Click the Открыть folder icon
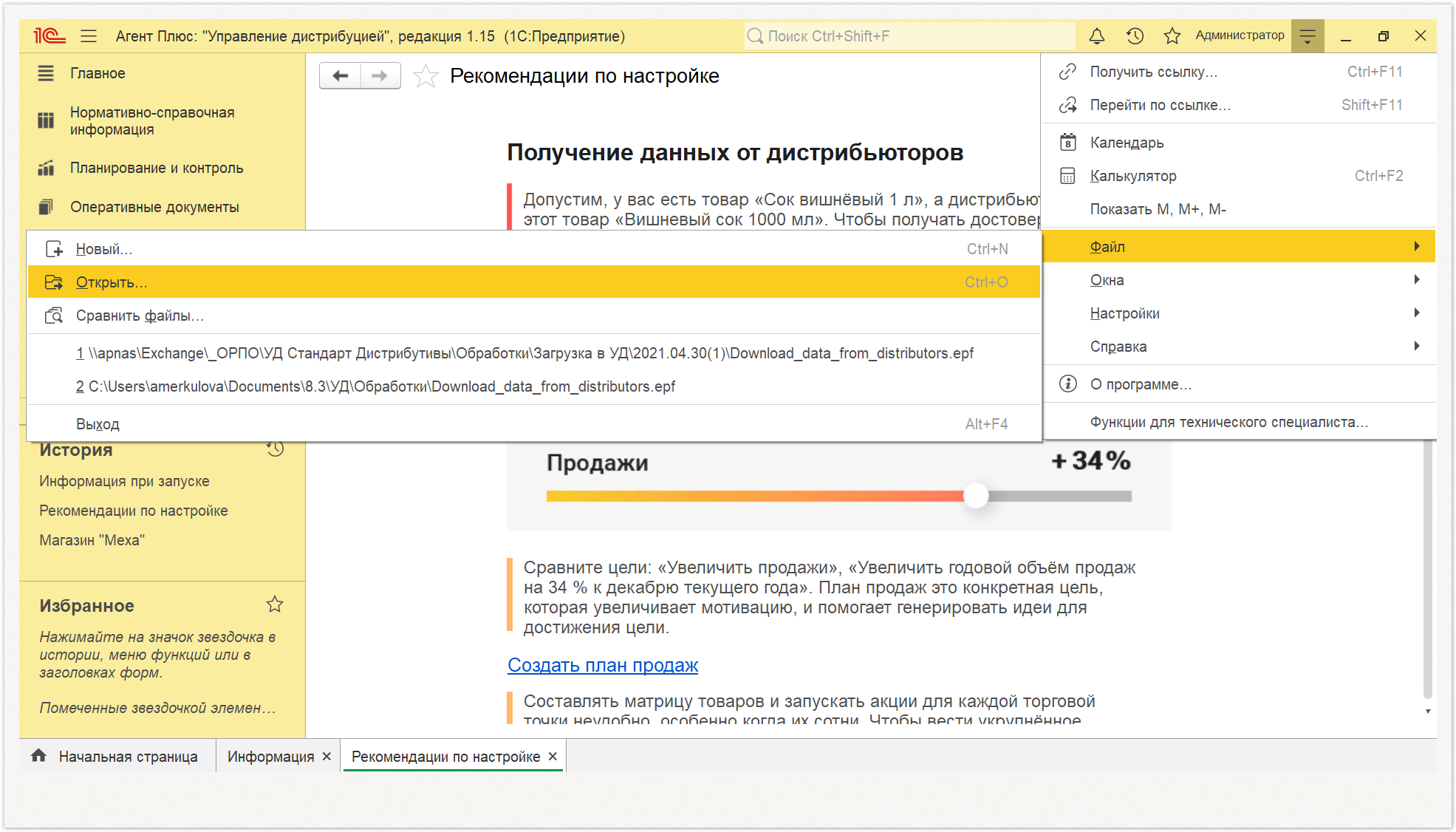1456x832 pixels. pos(54,282)
